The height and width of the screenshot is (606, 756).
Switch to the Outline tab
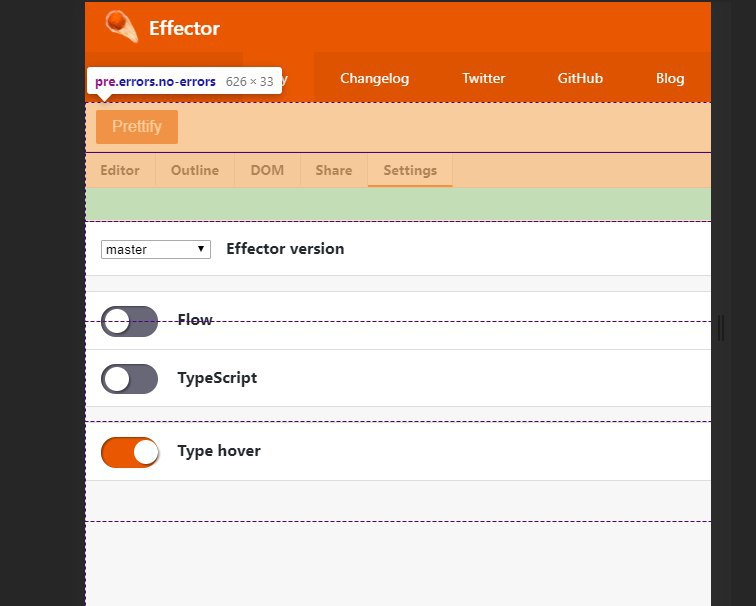(195, 170)
